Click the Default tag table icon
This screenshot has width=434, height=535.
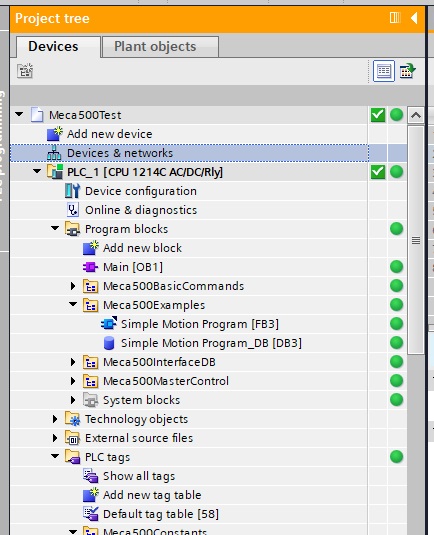(x=91, y=514)
